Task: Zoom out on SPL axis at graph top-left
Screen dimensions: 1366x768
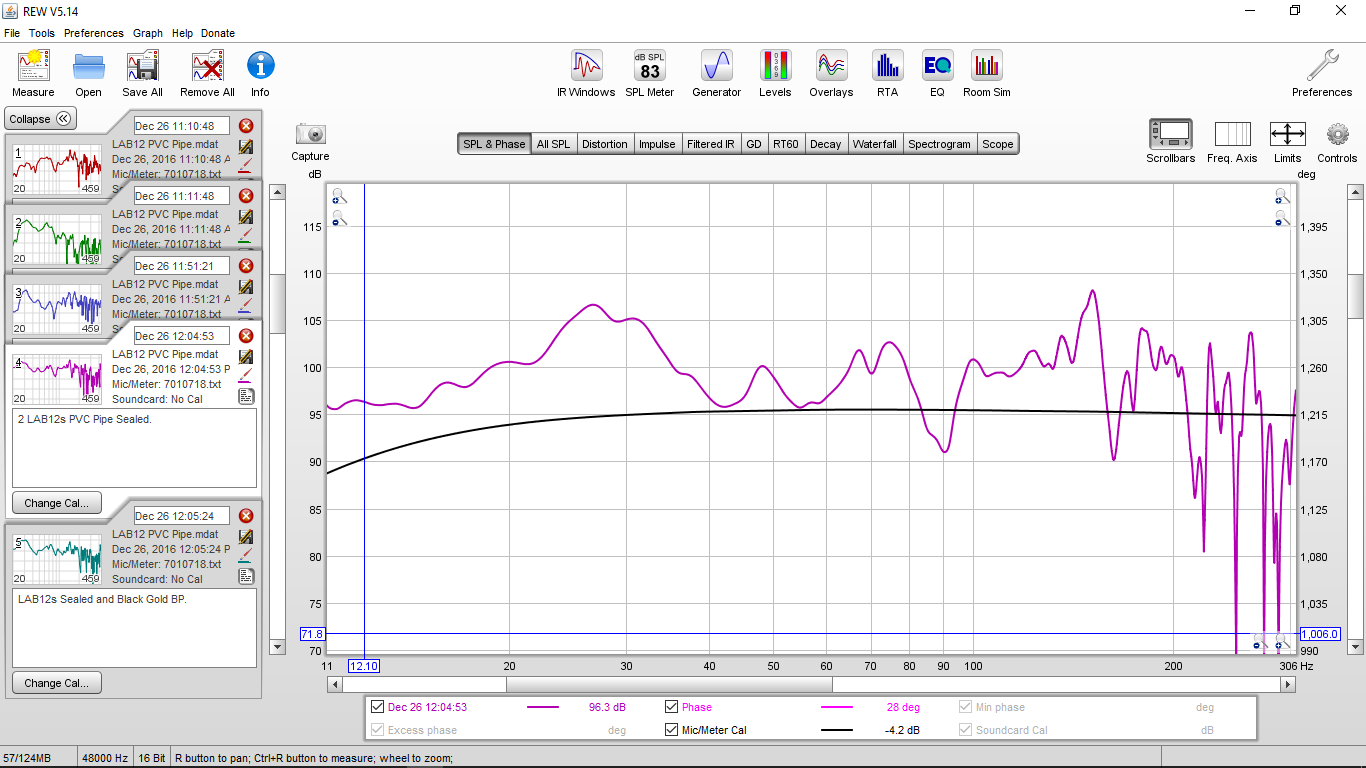Action: [x=339, y=218]
